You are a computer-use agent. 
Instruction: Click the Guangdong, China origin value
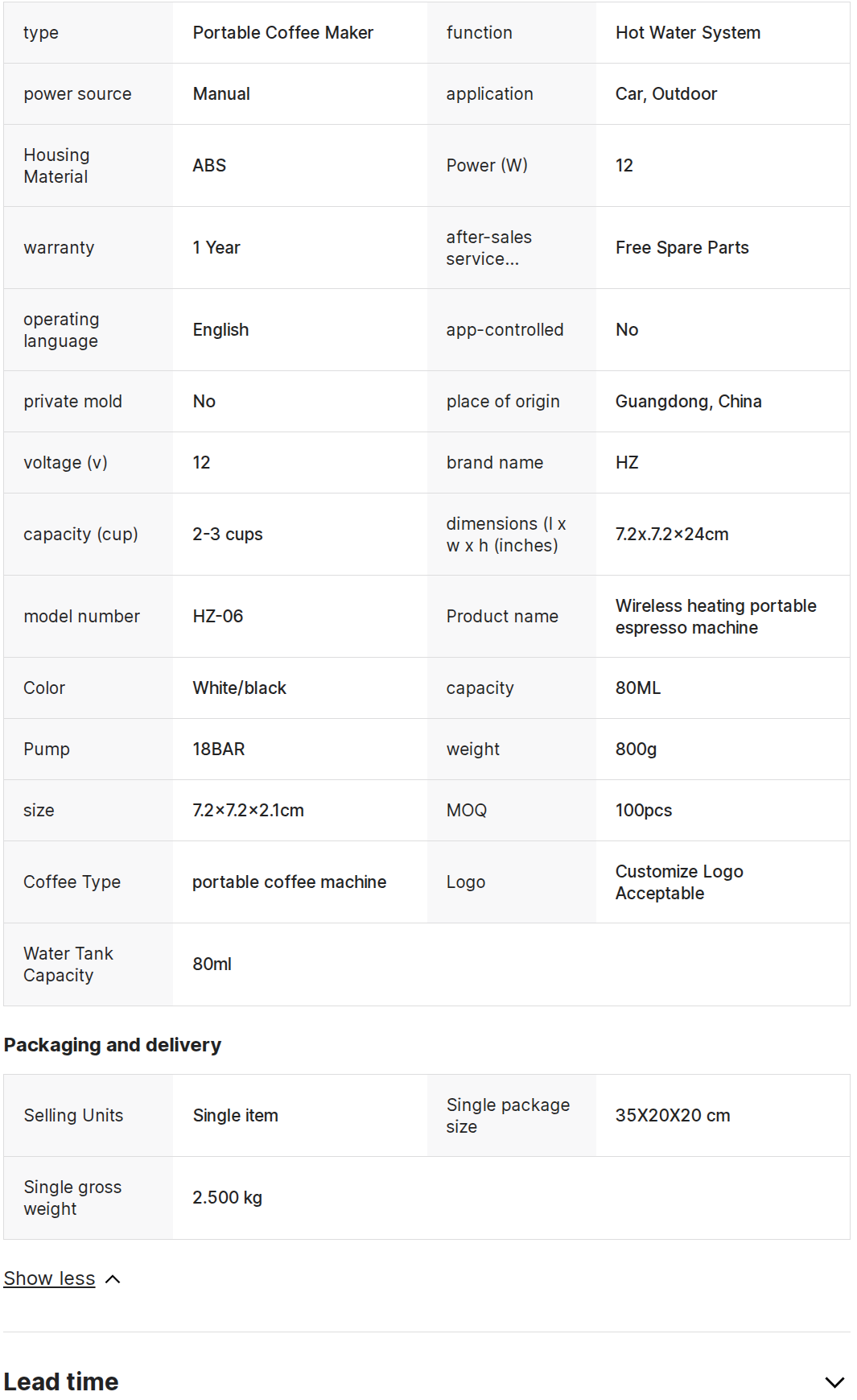click(688, 402)
